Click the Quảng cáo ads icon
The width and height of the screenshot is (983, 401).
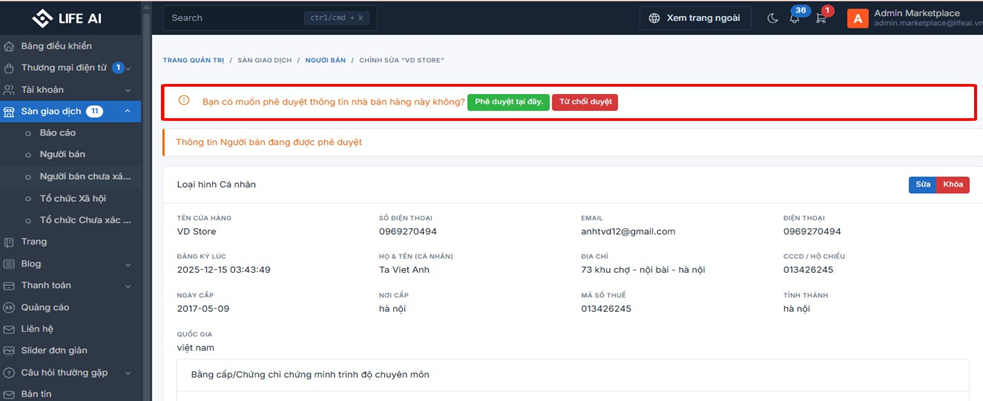tap(9, 308)
